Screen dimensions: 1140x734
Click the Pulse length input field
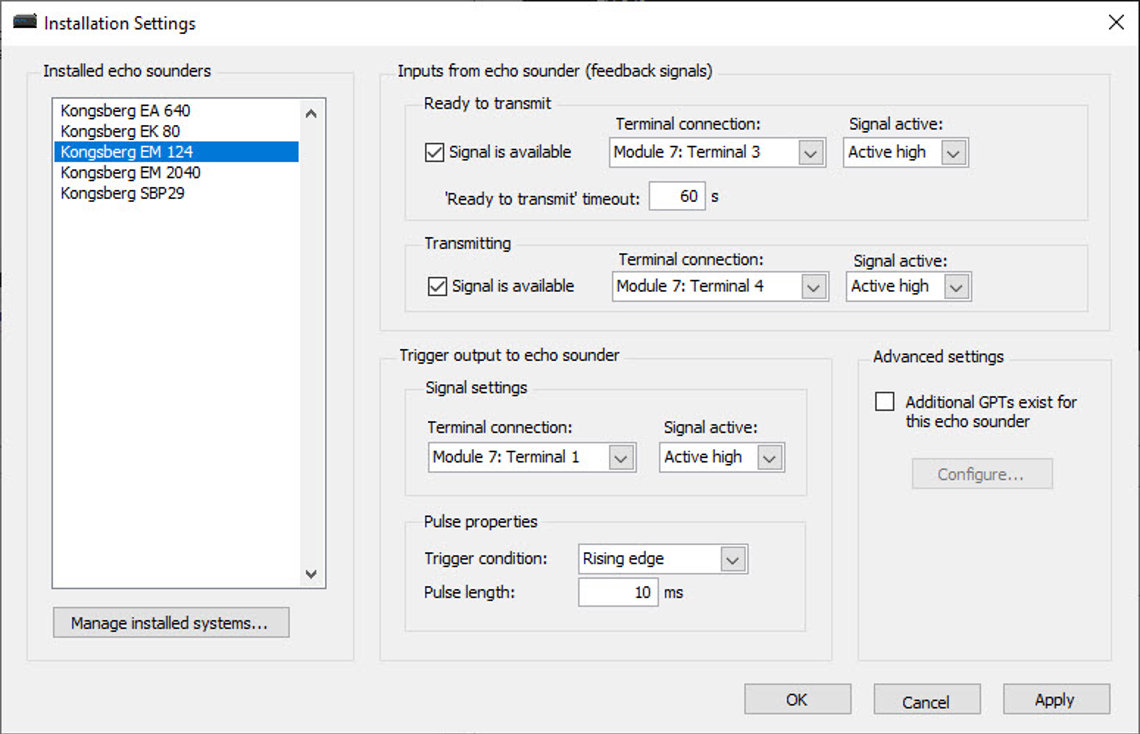tap(618, 592)
